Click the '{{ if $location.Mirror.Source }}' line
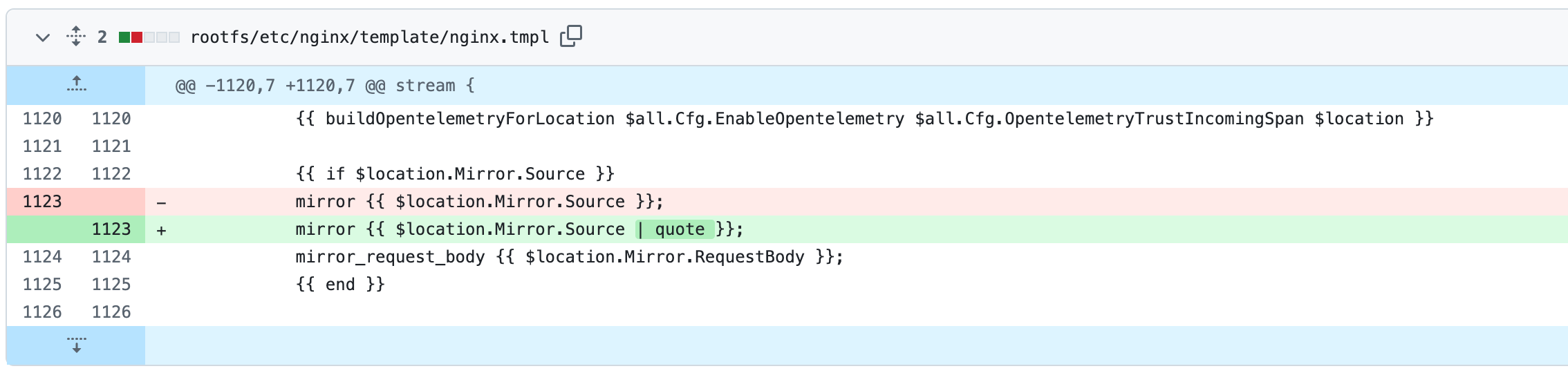Image resolution: width=1568 pixels, height=373 pixels. (x=454, y=174)
